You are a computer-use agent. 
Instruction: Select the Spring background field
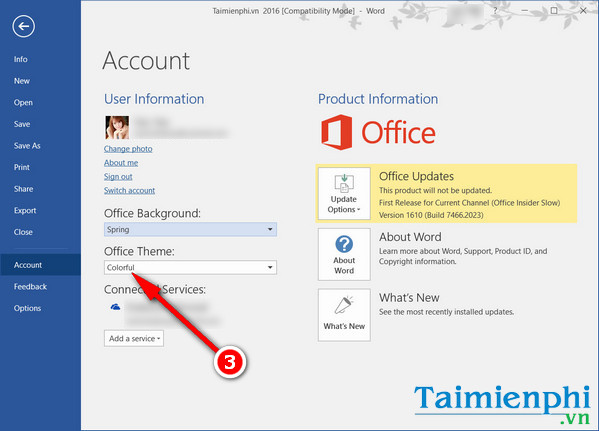[x=190, y=229]
